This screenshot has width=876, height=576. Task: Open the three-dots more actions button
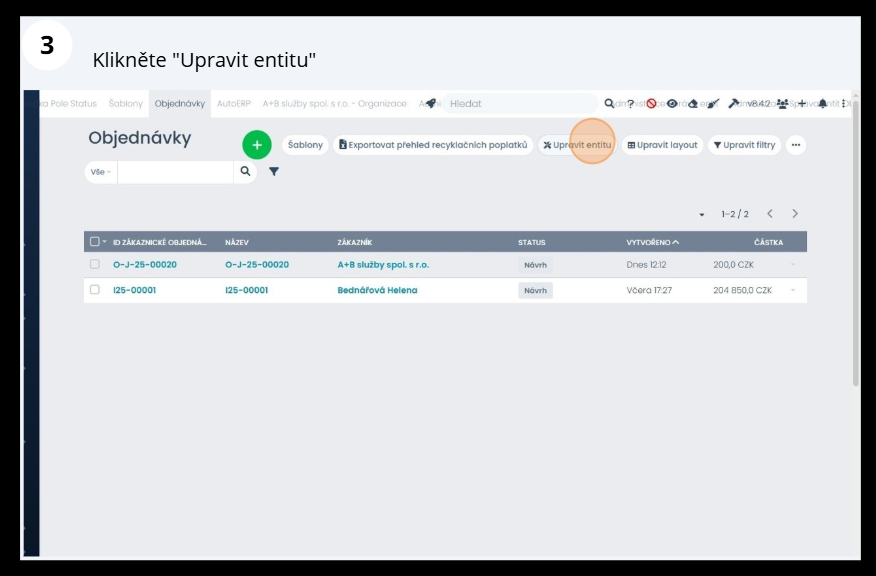coord(796,145)
